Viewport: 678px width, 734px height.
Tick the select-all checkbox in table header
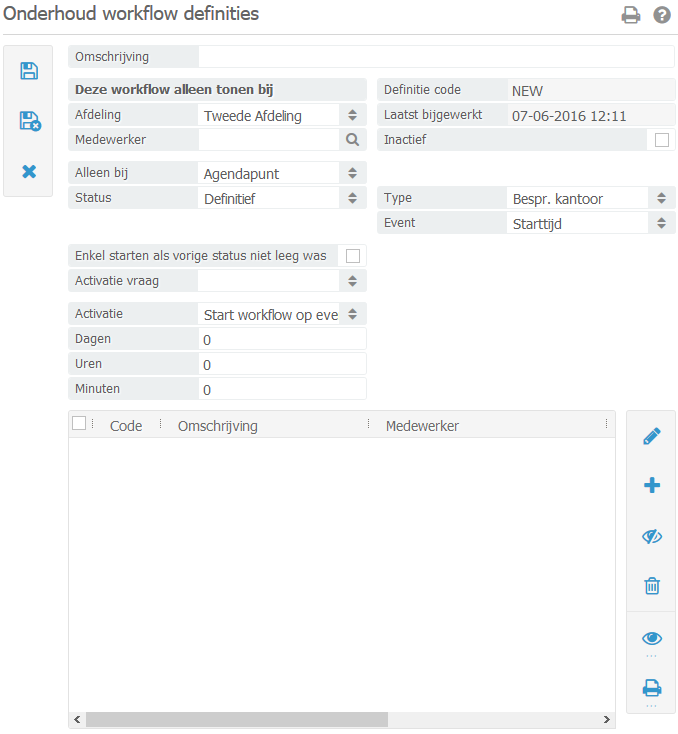79,424
